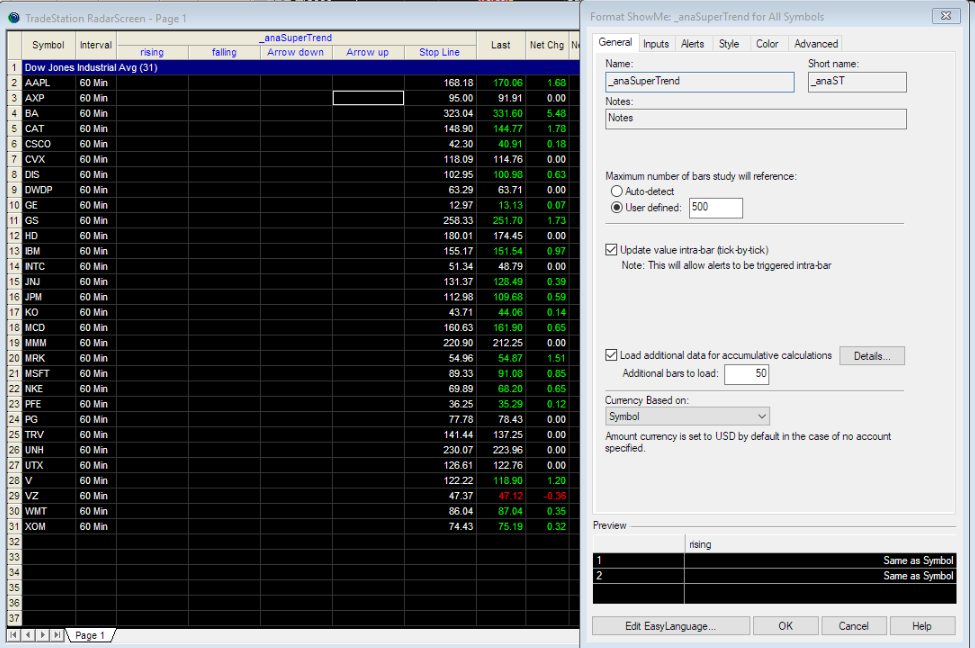Confirm with the OK button
This screenshot has width=975, height=648.
click(x=785, y=626)
